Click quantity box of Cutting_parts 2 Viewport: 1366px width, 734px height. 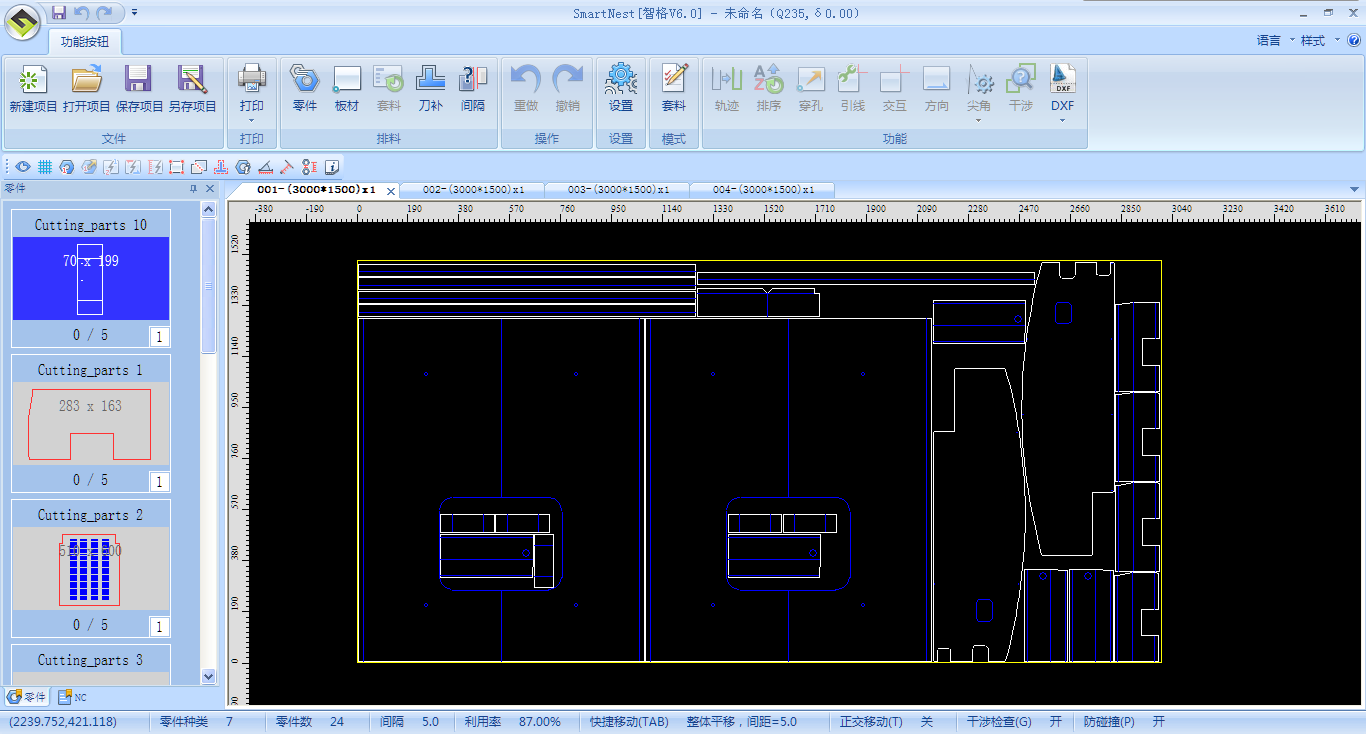pyautogui.click(x=159, y=627)
